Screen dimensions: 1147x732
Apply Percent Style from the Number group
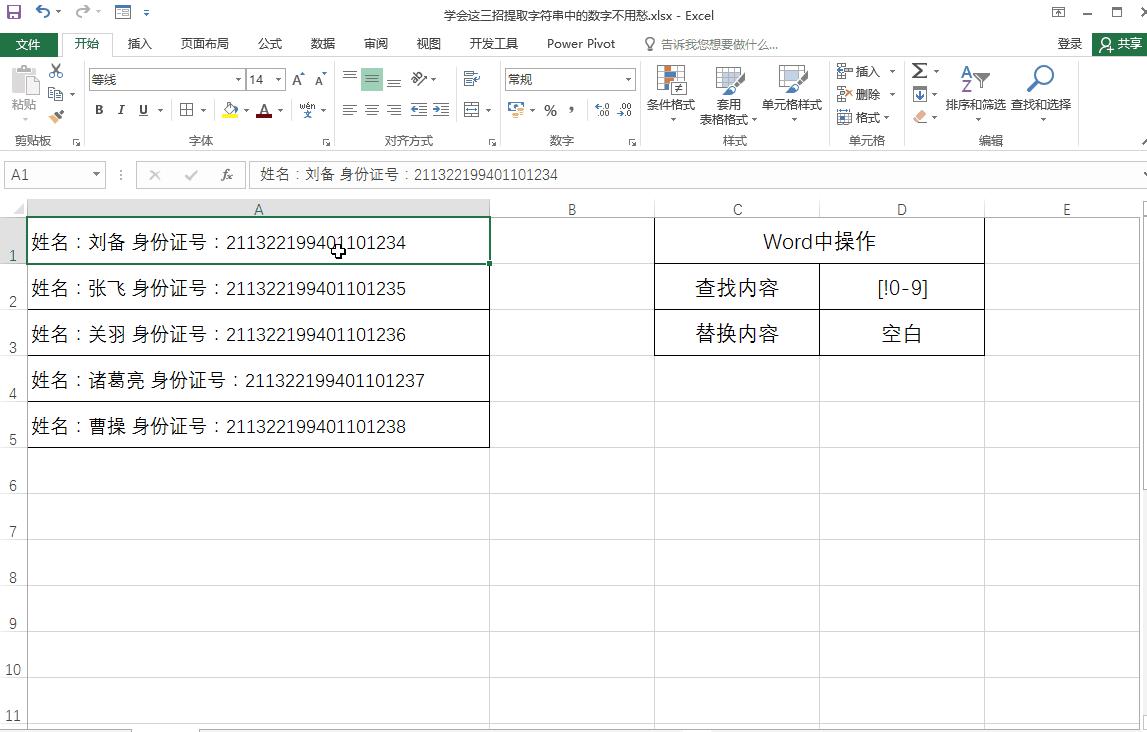tap(549, 111)
